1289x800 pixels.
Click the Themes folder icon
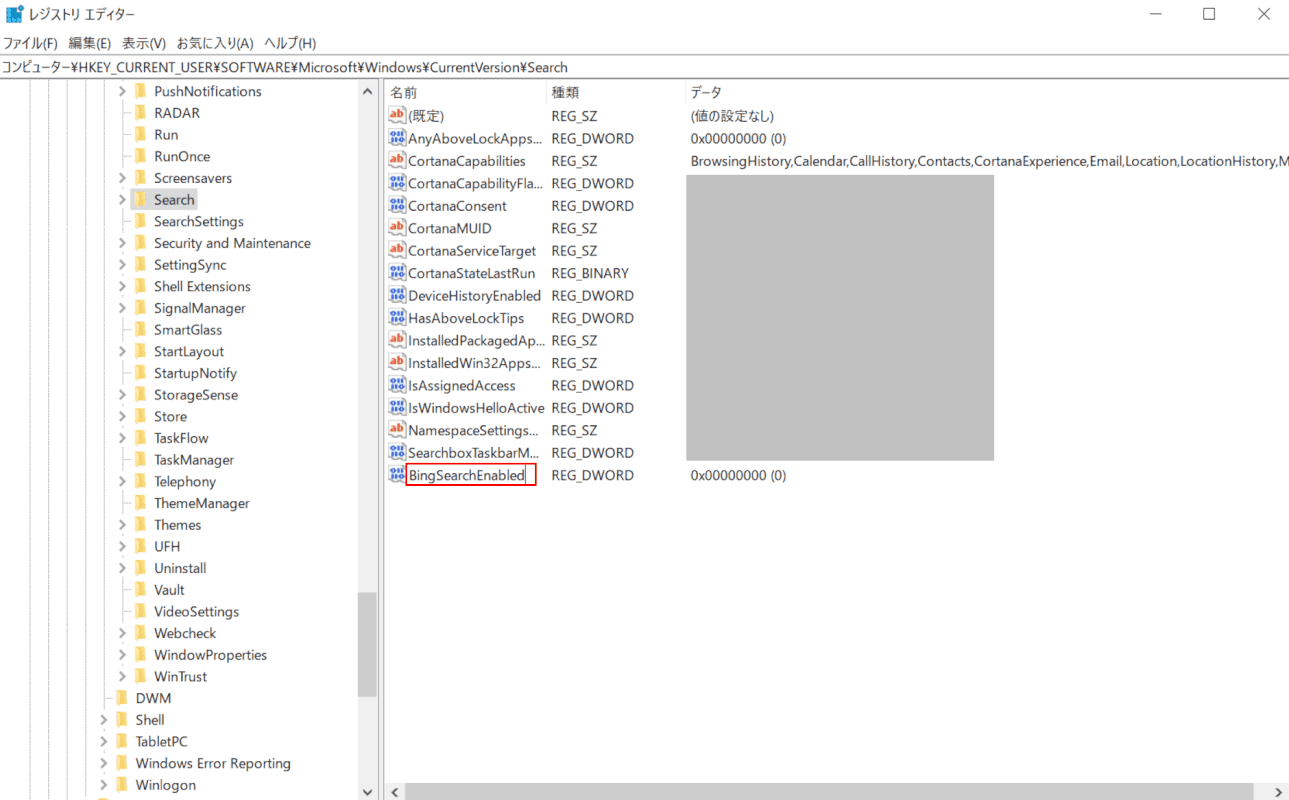141,525
